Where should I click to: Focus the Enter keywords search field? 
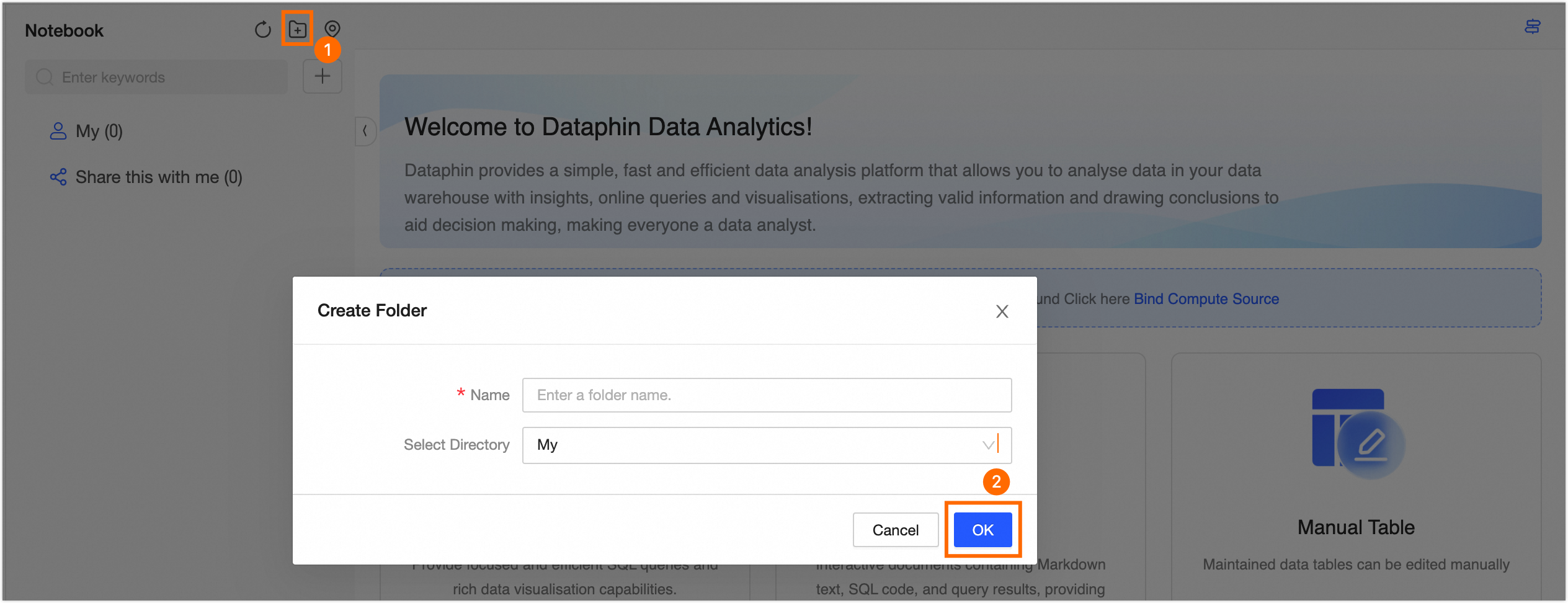pyautogui.click(x=156, y=77)
